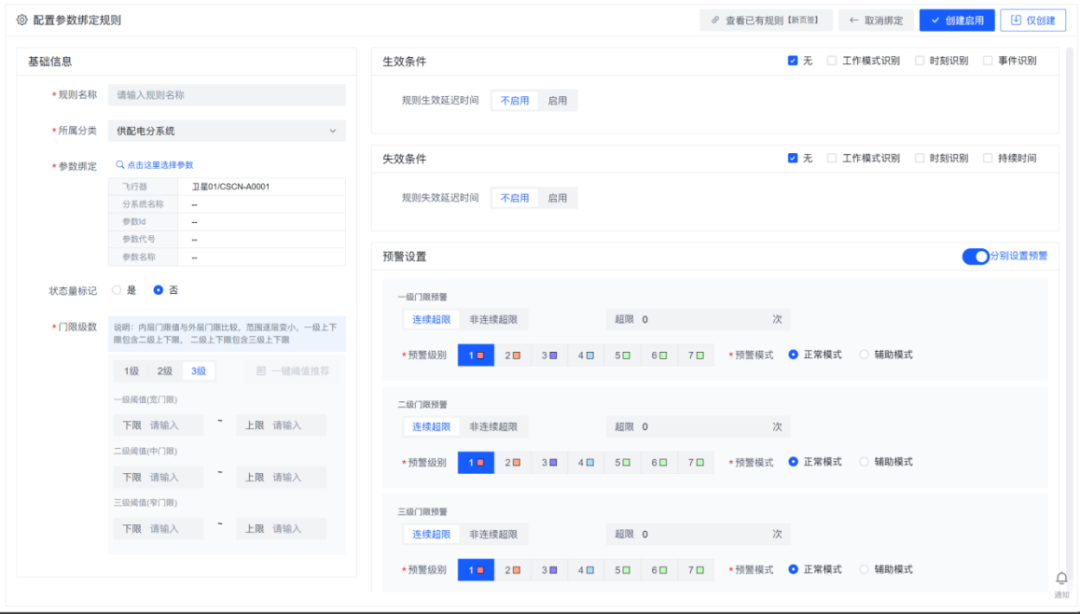Select 非连续超限 in 二级门限预警

point(493,427)
